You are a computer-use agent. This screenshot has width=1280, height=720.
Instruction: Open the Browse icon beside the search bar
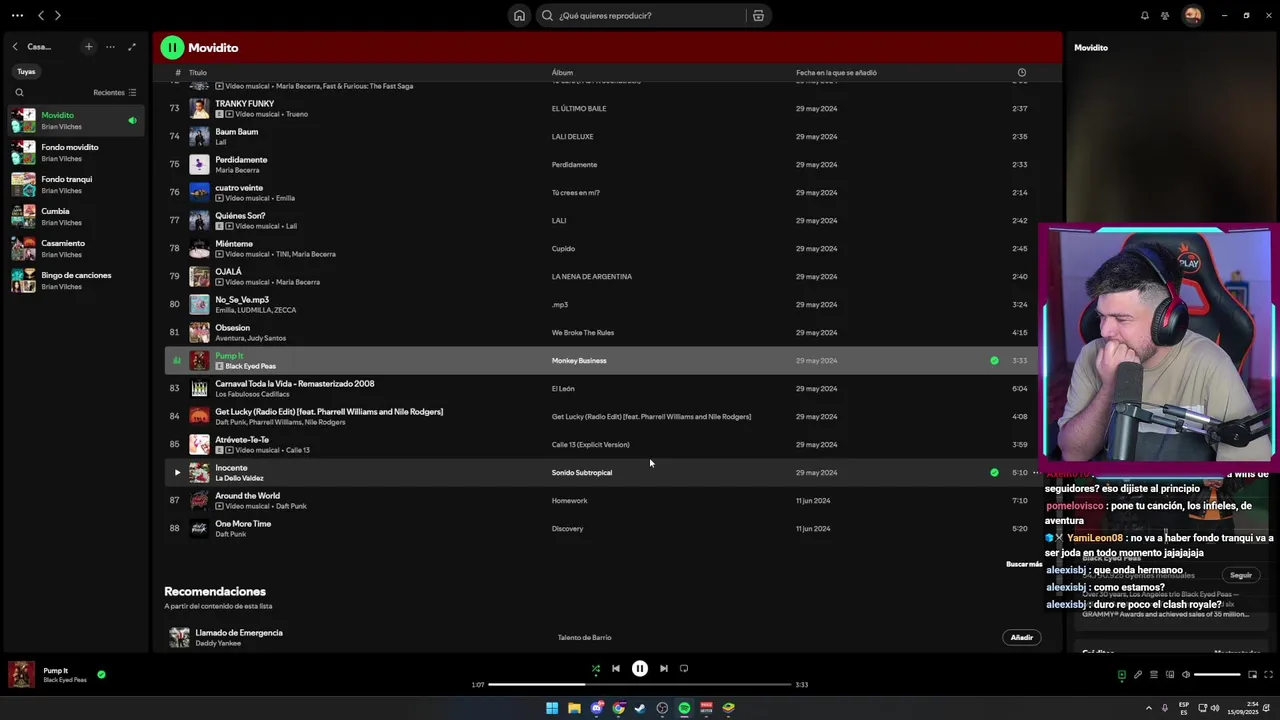point(758,15)
